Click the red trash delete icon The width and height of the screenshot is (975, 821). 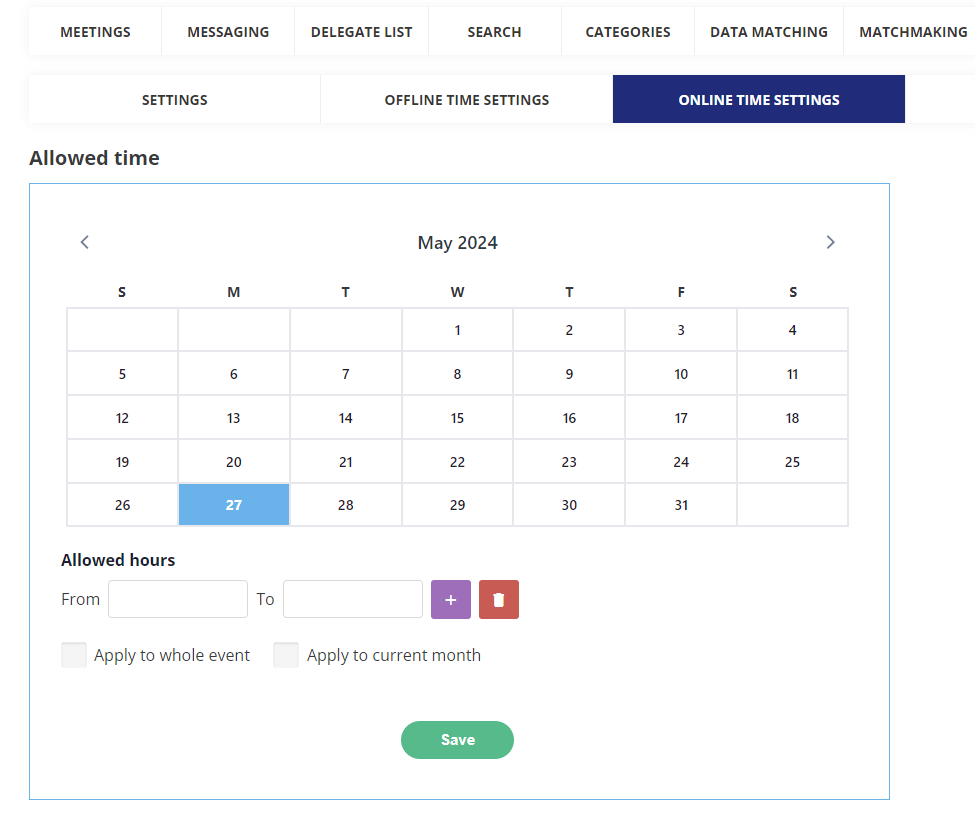tap(499, 600)
